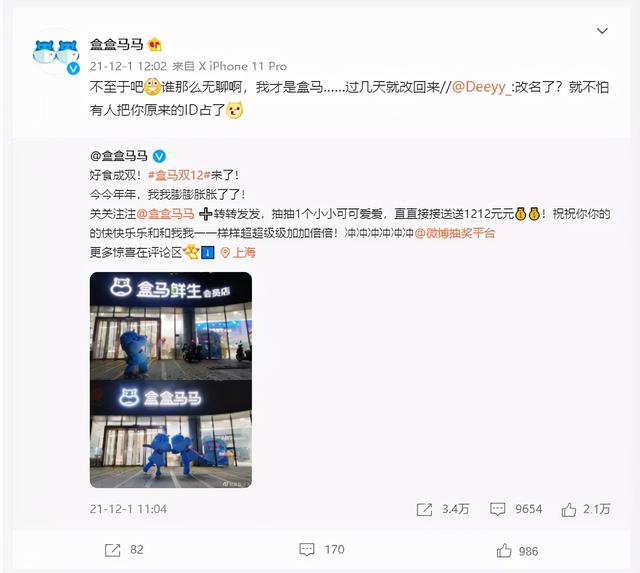The image size is (640, 573).
Task: Like the original post with 2.1万 likes
Action: tap(586, 509)
